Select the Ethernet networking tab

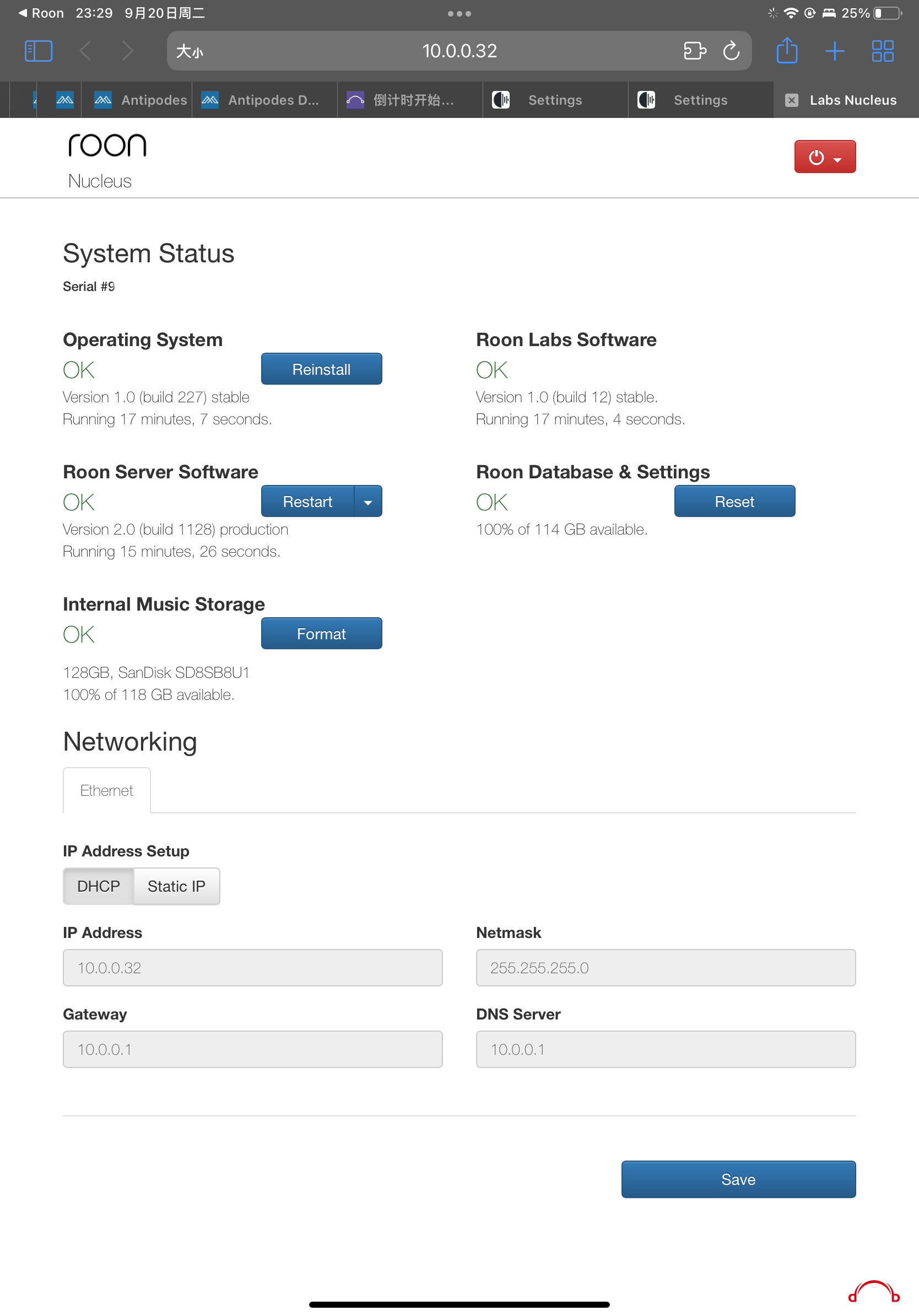(106, 790)
